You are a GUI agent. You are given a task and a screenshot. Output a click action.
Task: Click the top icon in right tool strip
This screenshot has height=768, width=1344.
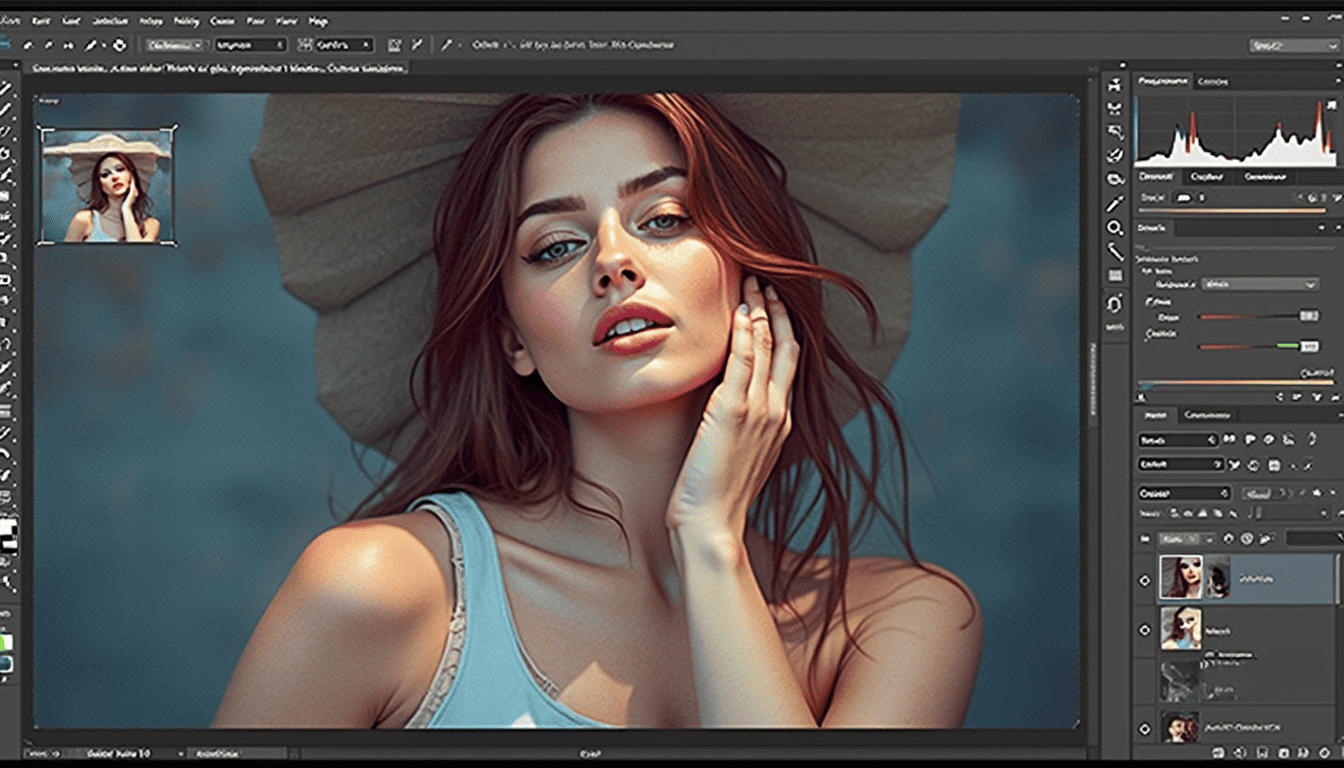pyautogui.click(x=1115, y=86)
